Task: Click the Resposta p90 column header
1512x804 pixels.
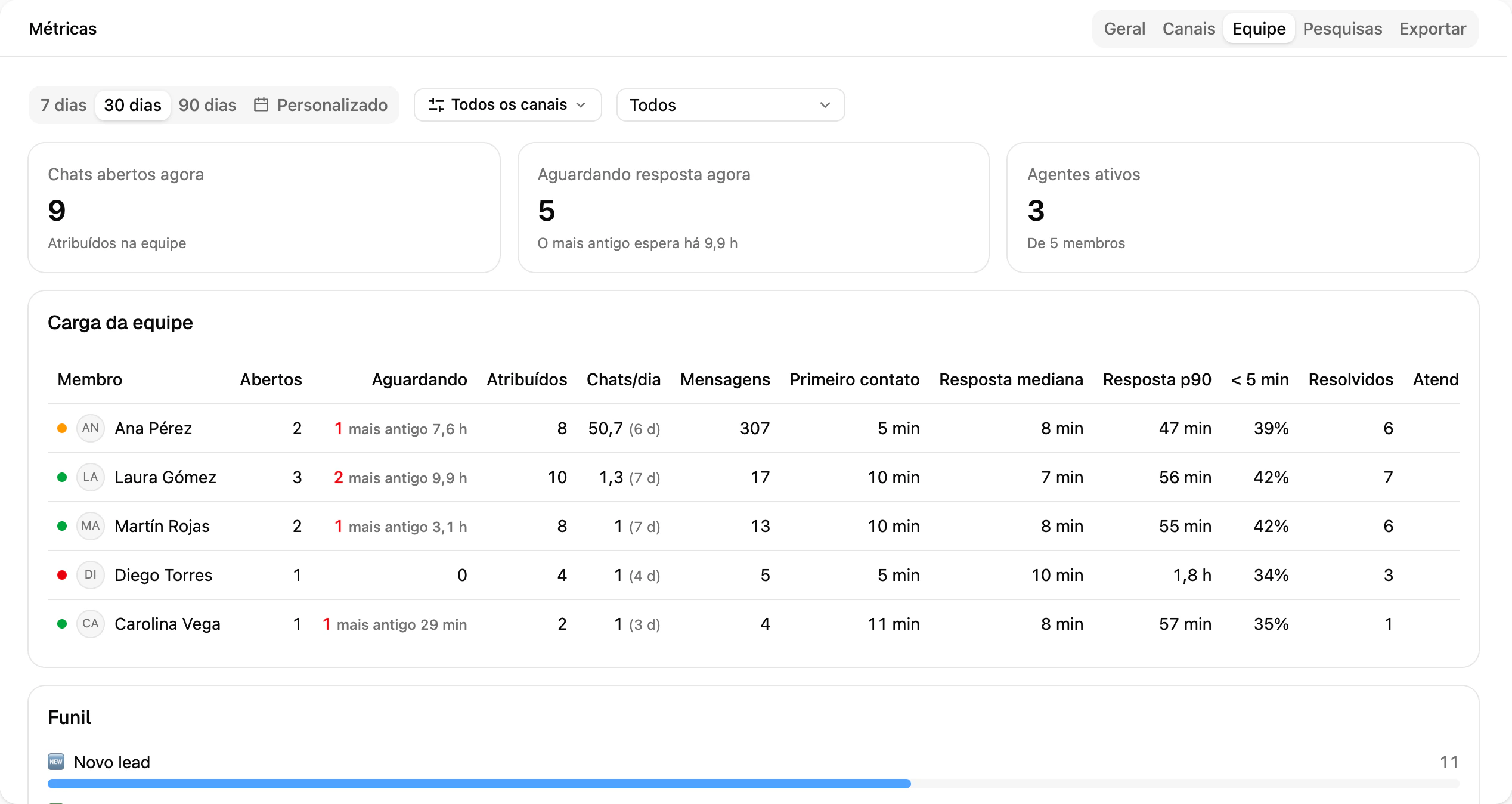Action: point(1157,379)
